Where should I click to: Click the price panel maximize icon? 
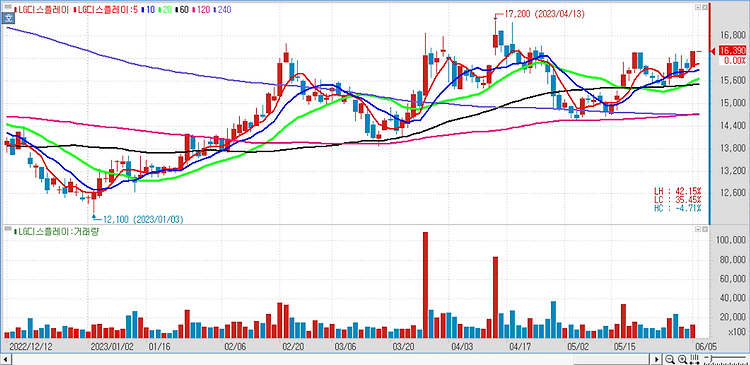coord(704,8)
